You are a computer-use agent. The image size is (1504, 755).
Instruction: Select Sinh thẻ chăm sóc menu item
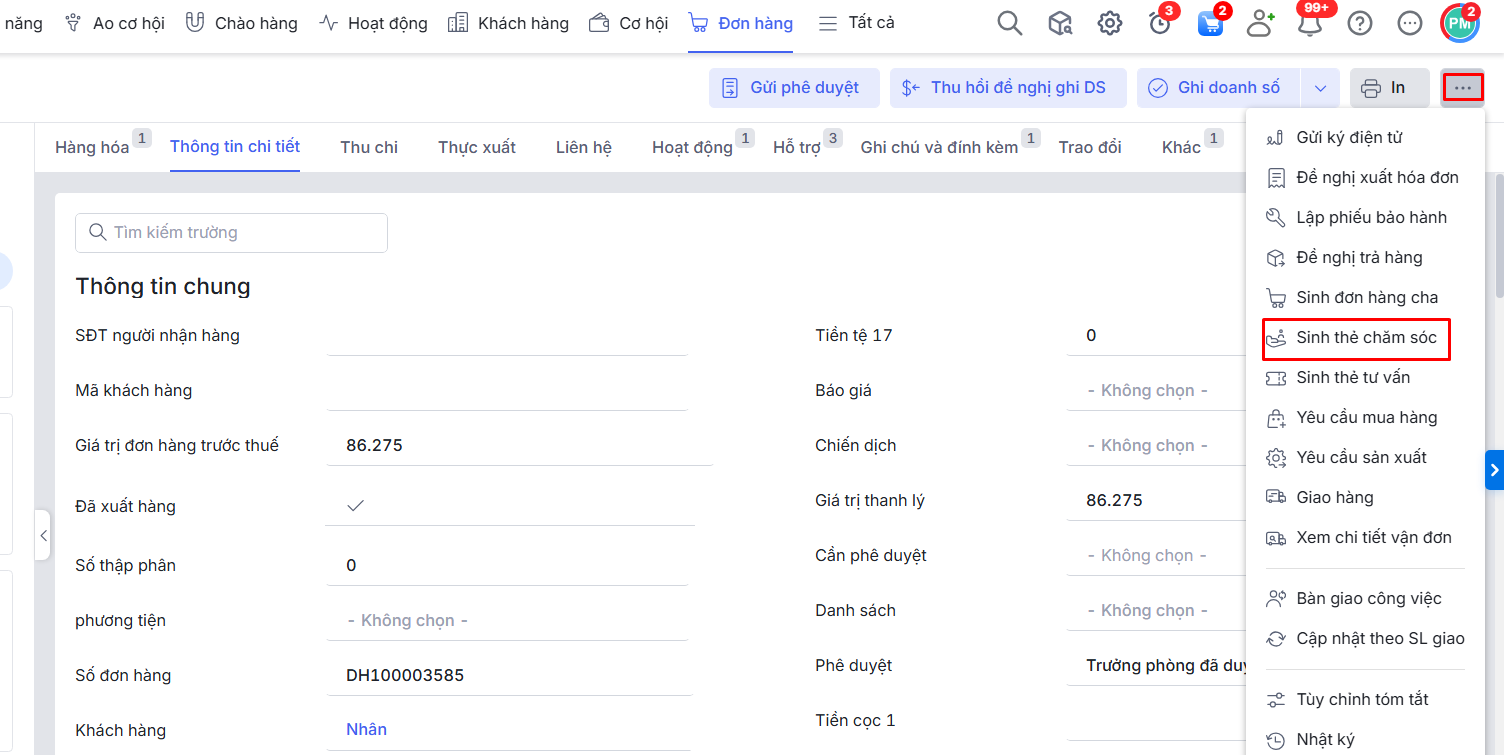coord(1366,338)
